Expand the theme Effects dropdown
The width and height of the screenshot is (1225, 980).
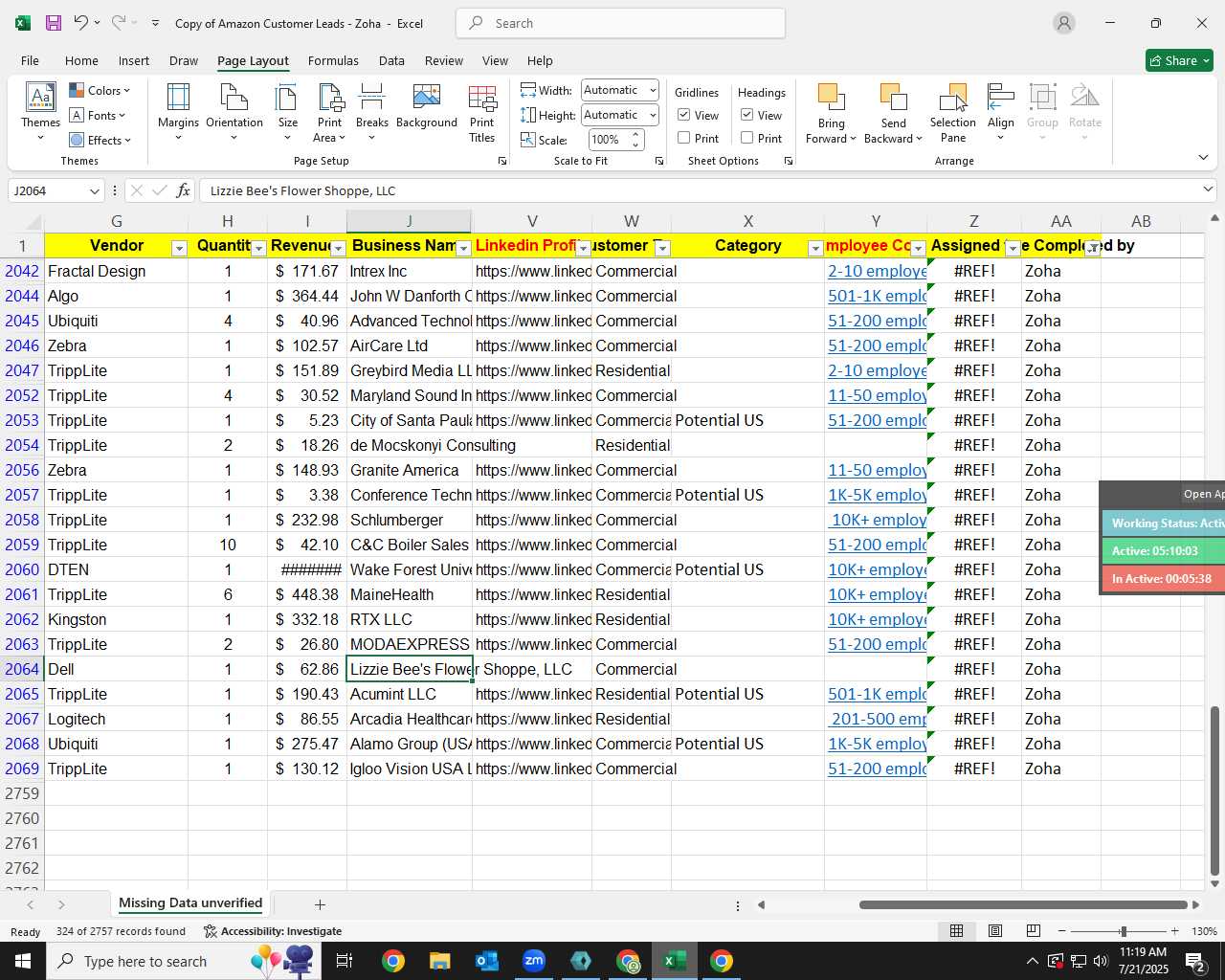(x=100, y=140)
